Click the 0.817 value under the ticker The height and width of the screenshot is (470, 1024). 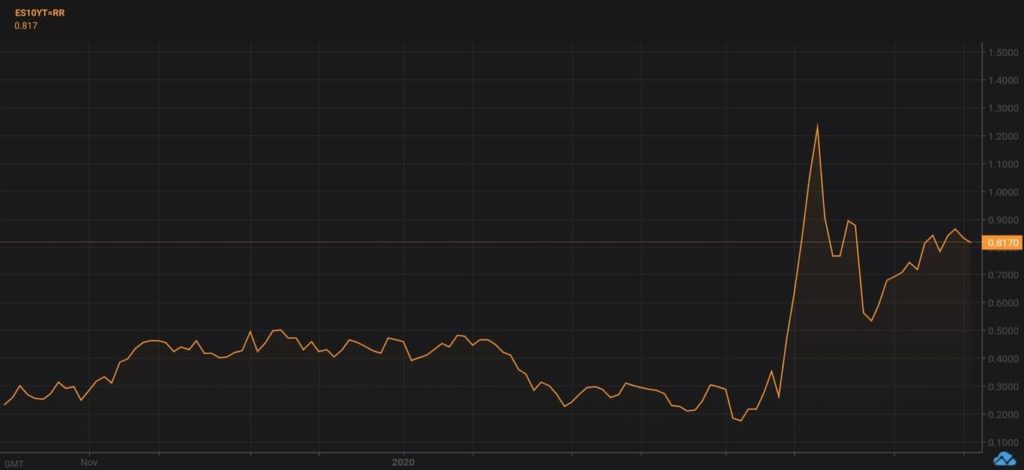24,26
